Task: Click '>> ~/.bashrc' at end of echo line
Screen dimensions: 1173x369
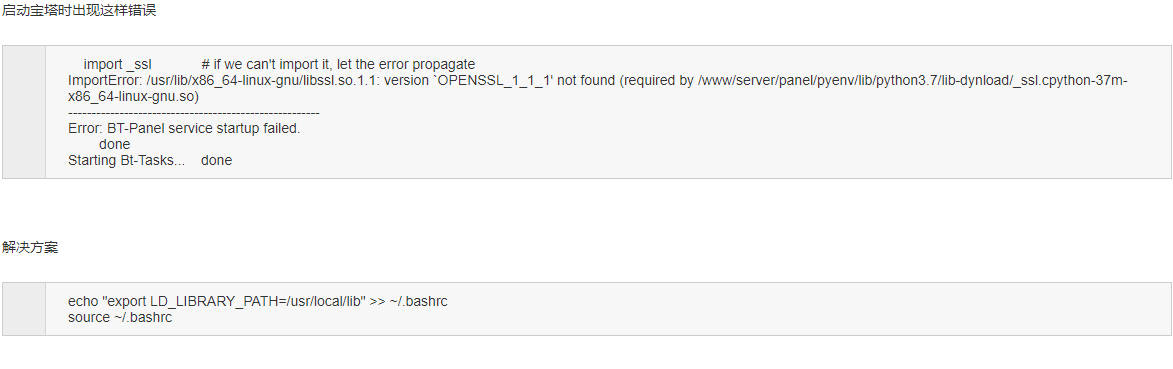Action: [408, 302]
